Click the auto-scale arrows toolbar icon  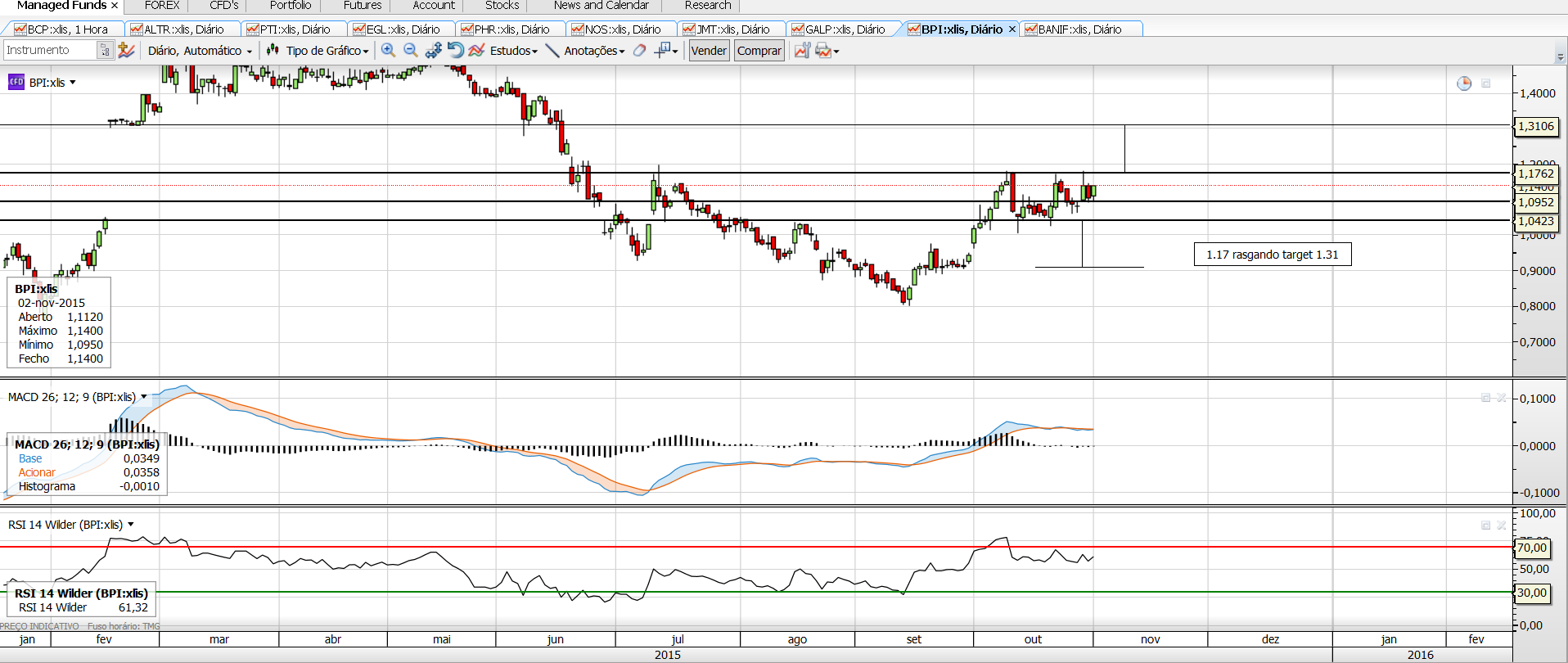pos(434,51)
